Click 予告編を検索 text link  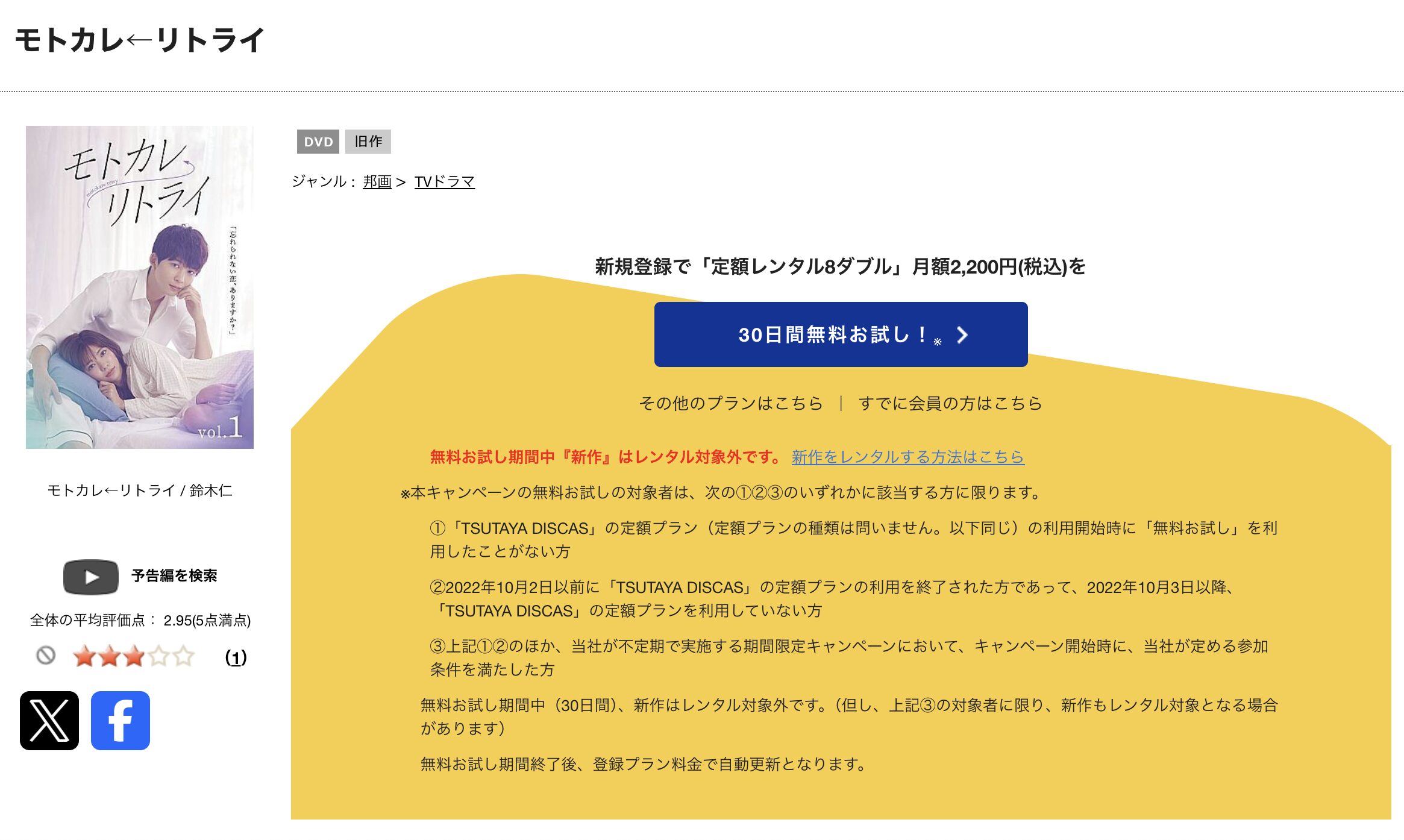tap(174, 576)
